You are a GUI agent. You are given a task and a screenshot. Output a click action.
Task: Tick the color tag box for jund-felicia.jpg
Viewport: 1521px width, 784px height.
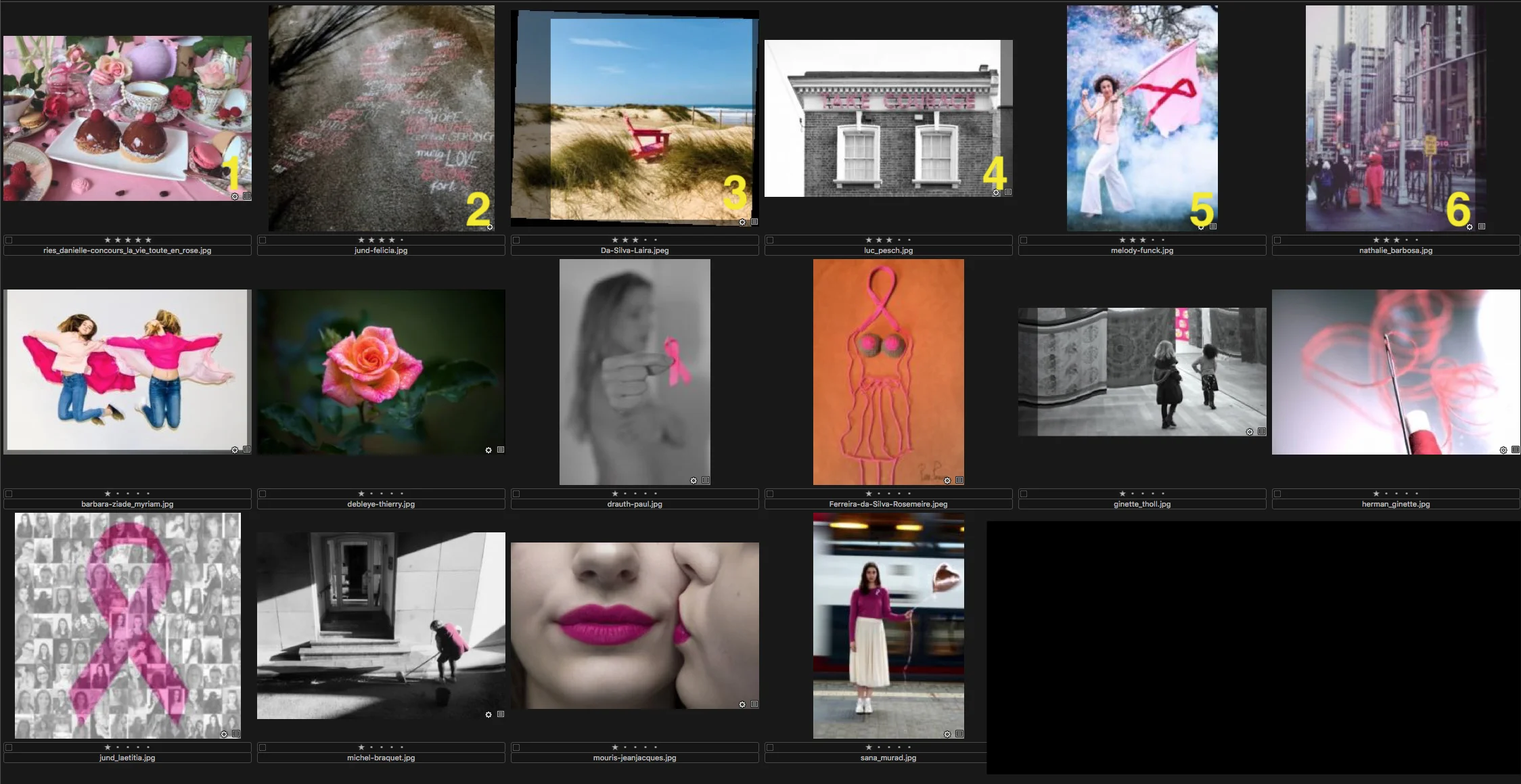point(263,240)
